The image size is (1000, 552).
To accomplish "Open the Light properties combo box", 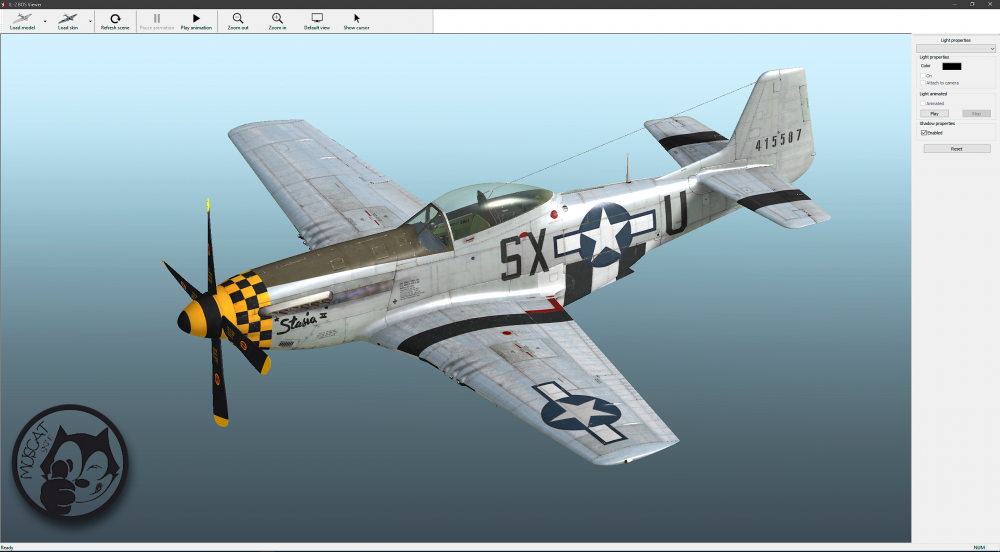I will [956, 48].
